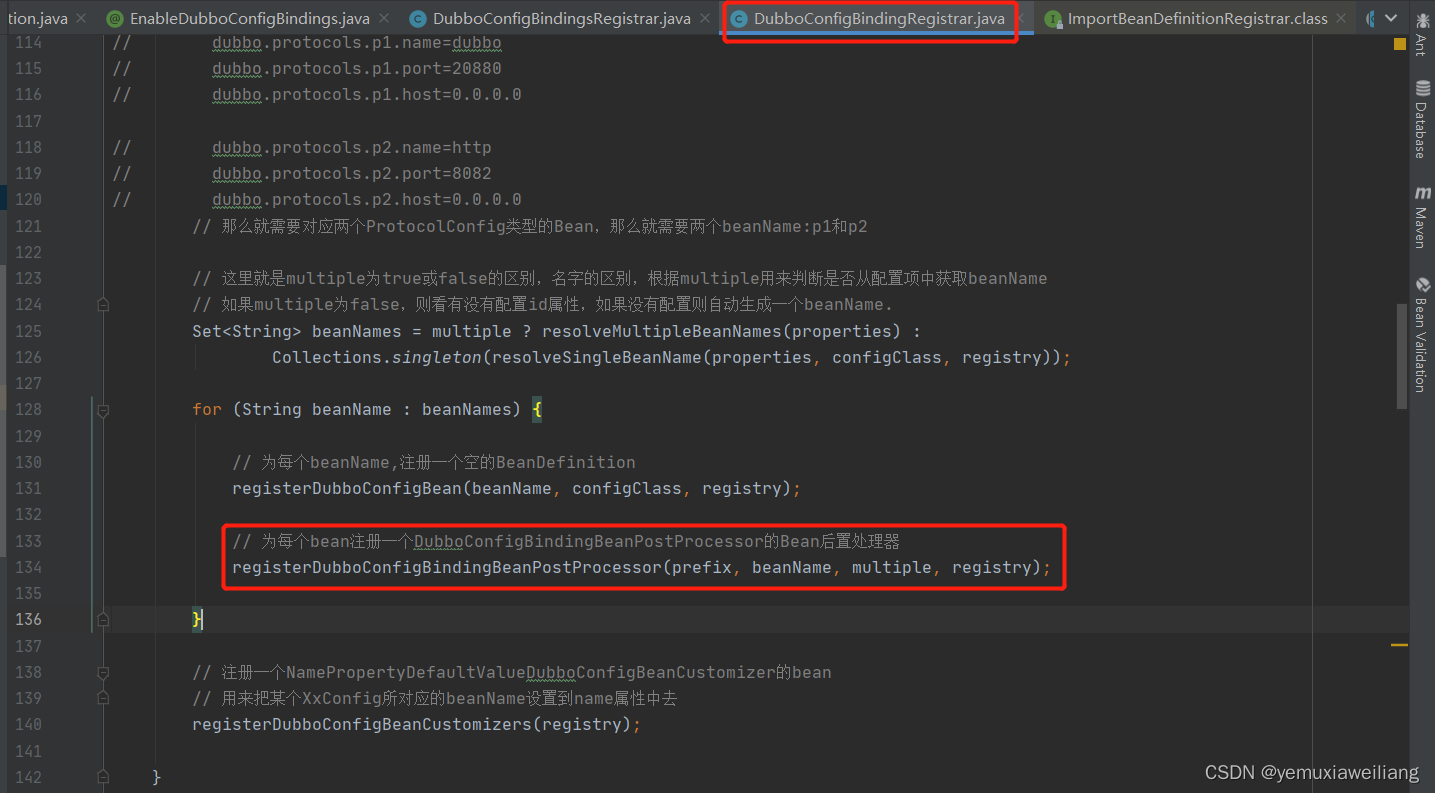Click registerDubboConfigBean call on line 131
The width and height of the screenshot is (1435, 793).
click(x=346, y=488)
